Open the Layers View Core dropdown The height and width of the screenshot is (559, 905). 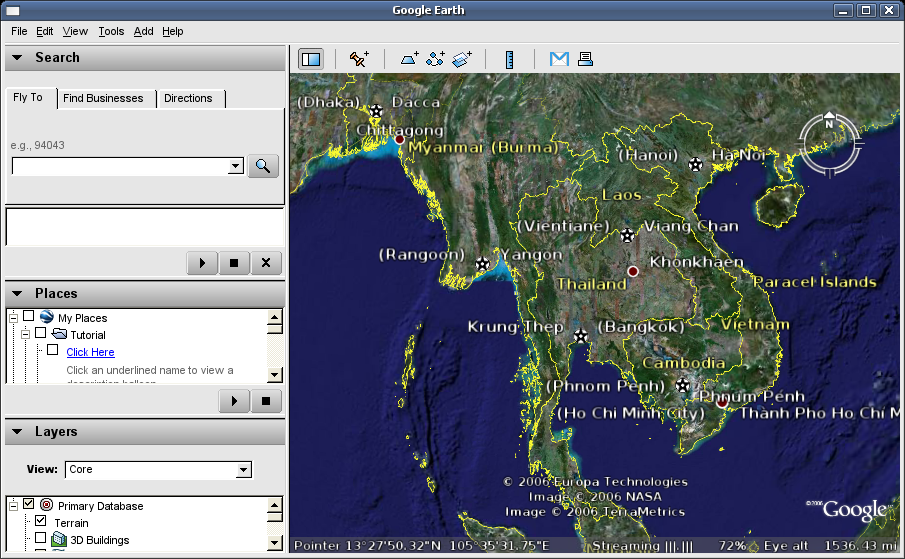click(244, 470)
